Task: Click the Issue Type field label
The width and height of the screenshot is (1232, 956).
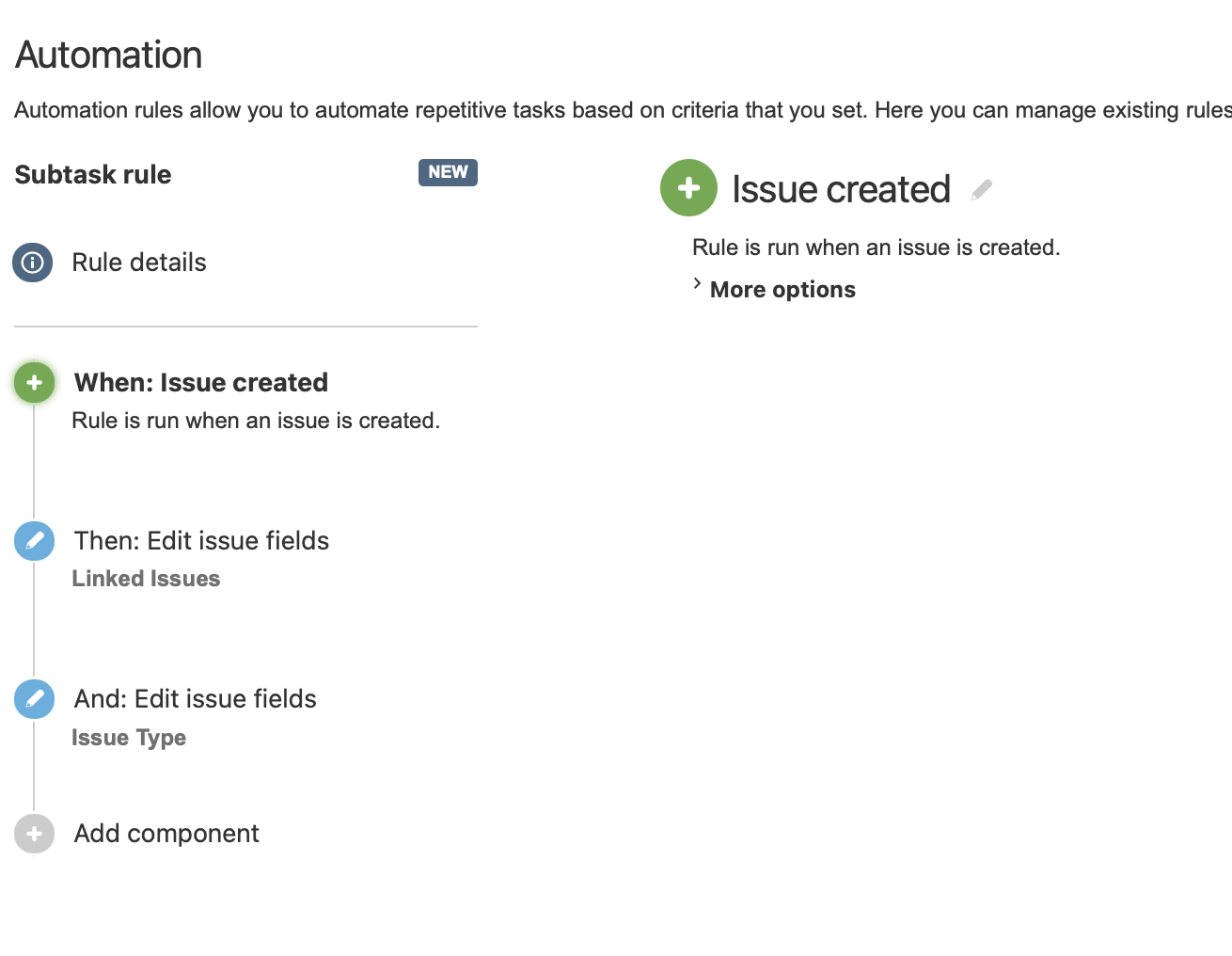Action: click(129, 738)
